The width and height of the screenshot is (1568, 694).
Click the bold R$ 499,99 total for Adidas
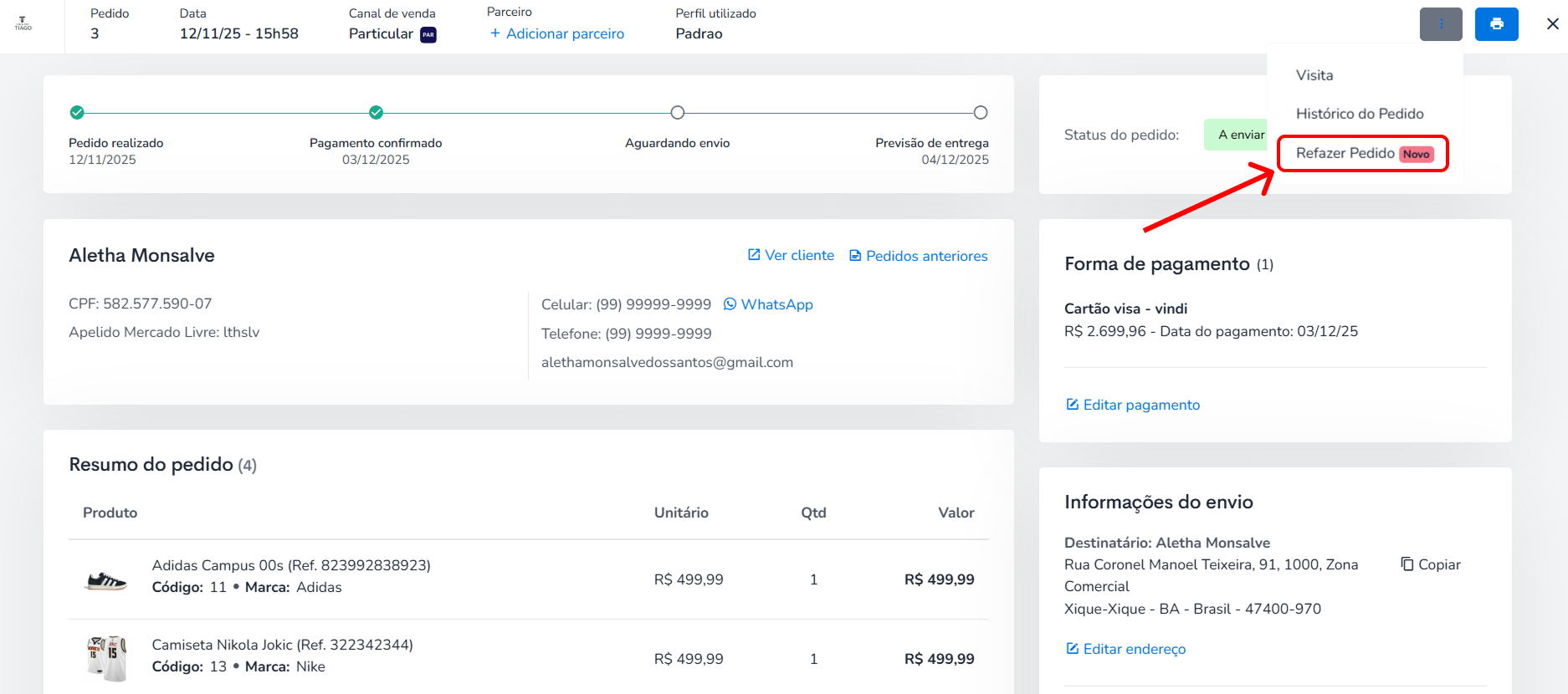[x=939, y=579]
